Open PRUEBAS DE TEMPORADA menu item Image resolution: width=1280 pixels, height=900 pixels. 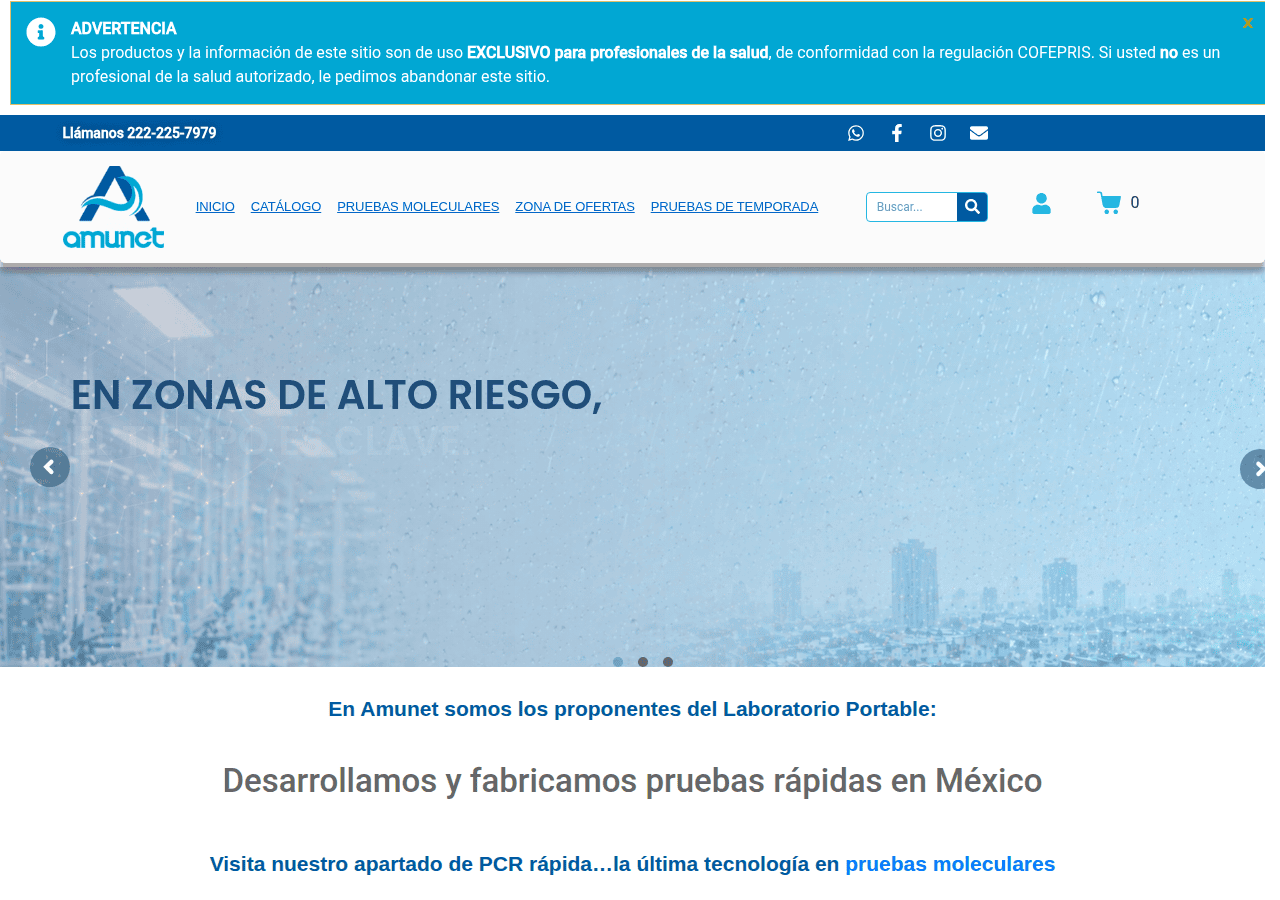pos(734,207)
